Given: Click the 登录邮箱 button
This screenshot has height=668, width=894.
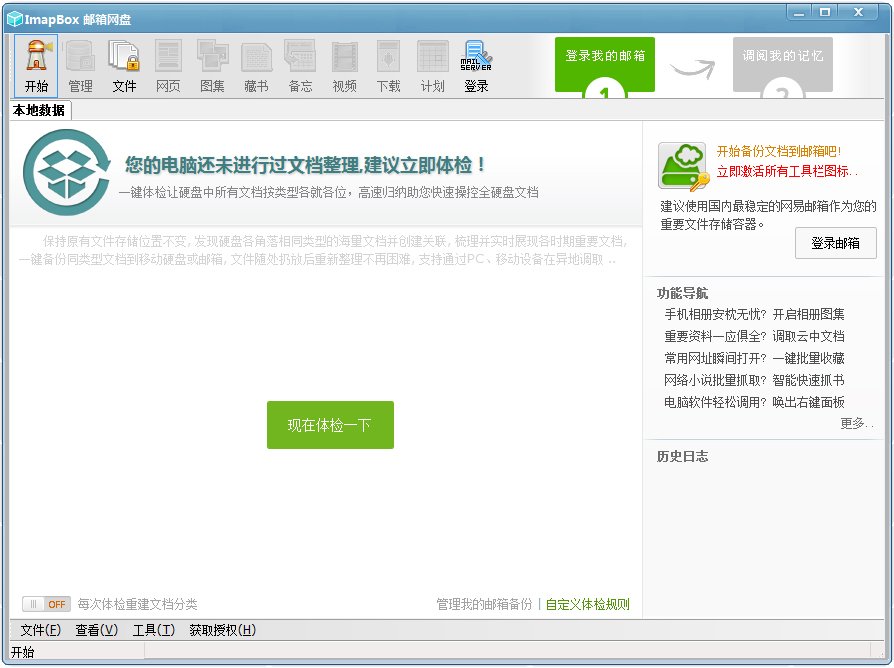Looking at the screenshot, I should [x=835, y=243].
